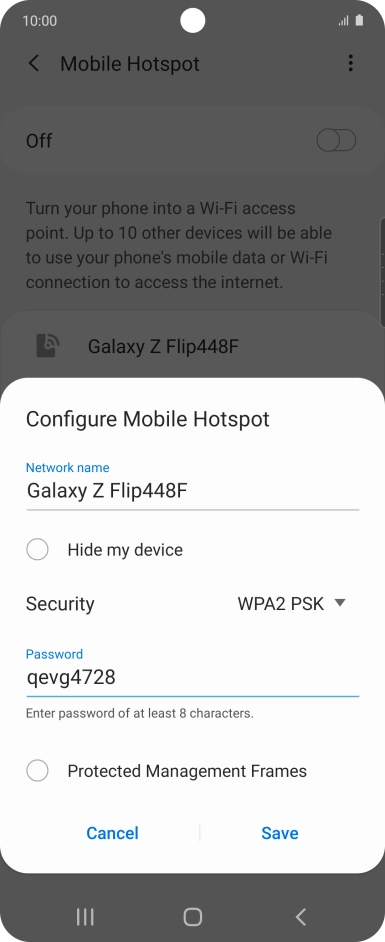Tap the Android recents navigation button
Image resolution: width=385 pixels, height=942 pixels.
(x=85, y=916)
